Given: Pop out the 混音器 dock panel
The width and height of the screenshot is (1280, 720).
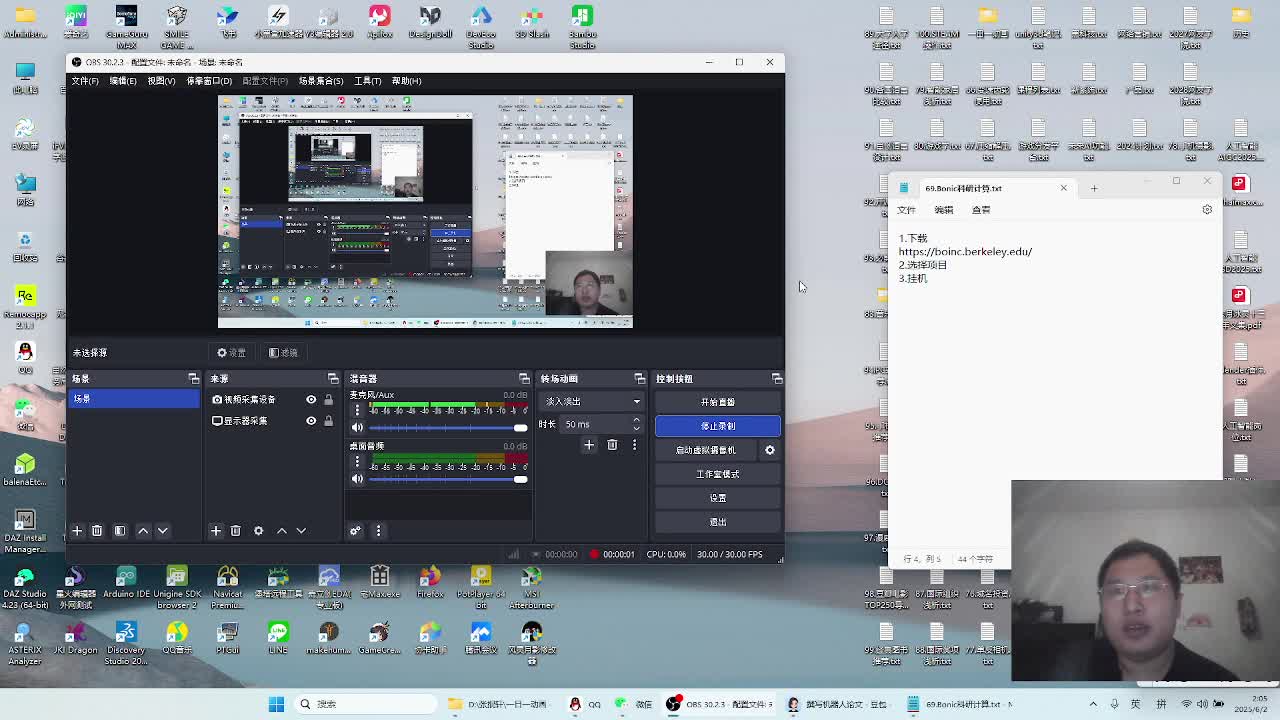Looking at the screenshot, I should [x=523, y=379].
